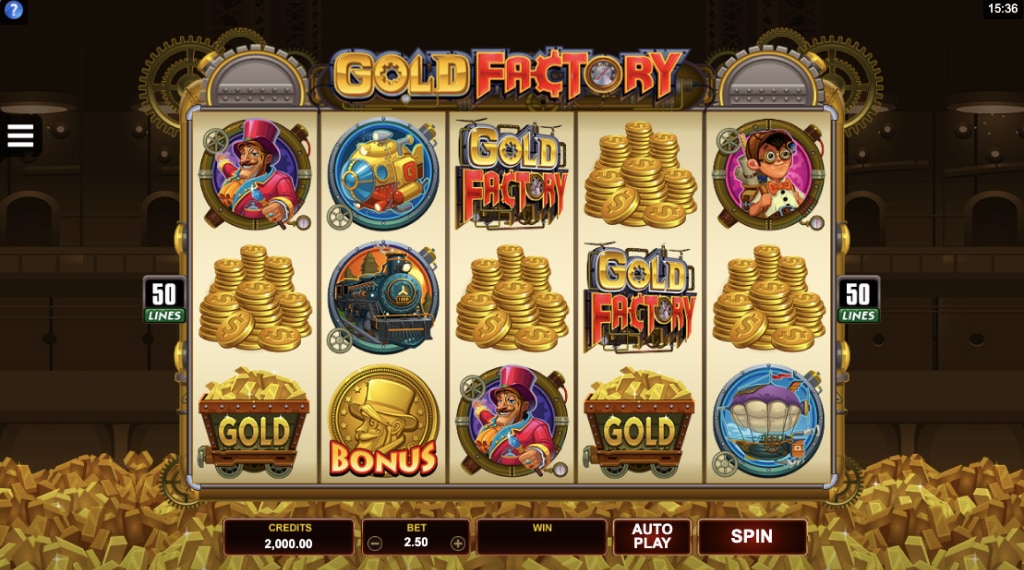Click the Gold Factory title logo
The image size is (1024, 570).
coord(511,76)
